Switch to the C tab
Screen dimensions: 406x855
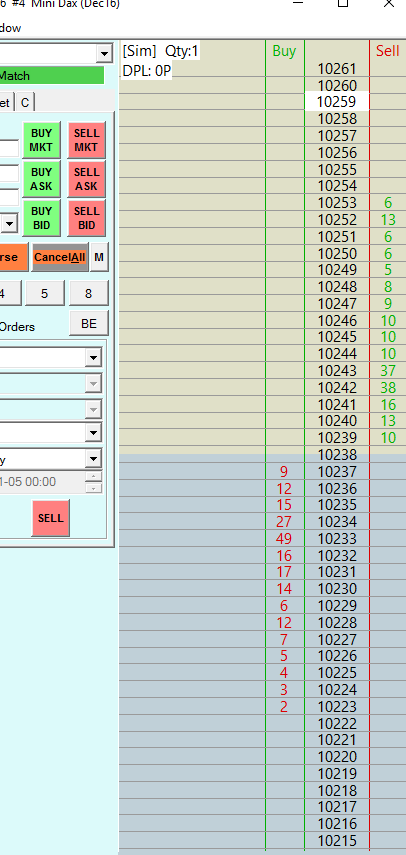(x=25, y=103)
